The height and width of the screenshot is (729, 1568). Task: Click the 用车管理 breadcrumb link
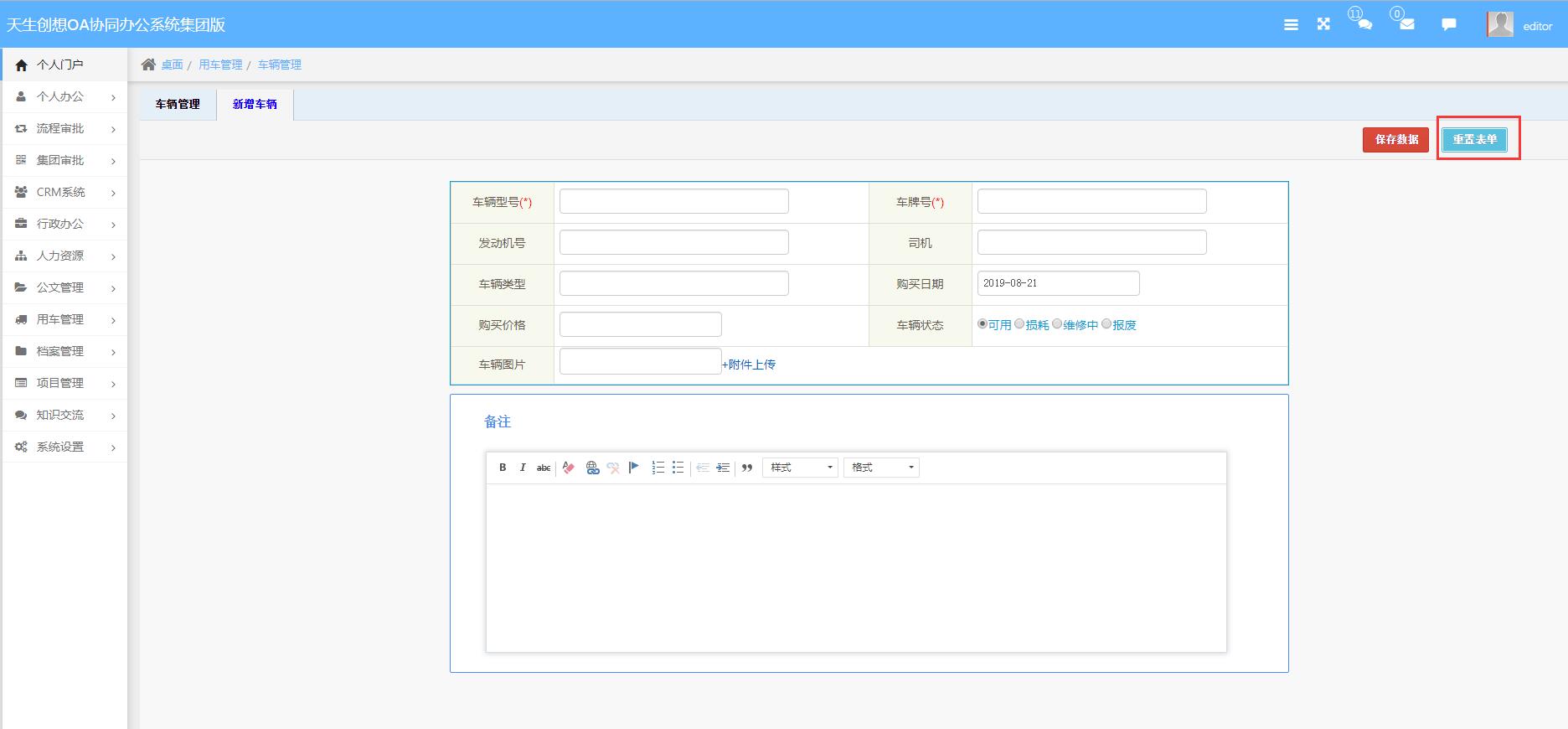[220, 65]
